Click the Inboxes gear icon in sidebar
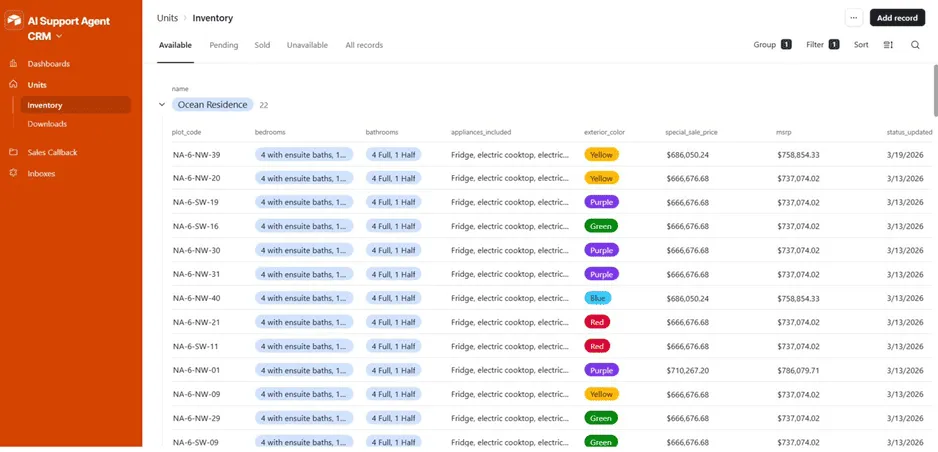Screen dimensions: 938x452 pyautogui.click(x=13, y=173)
